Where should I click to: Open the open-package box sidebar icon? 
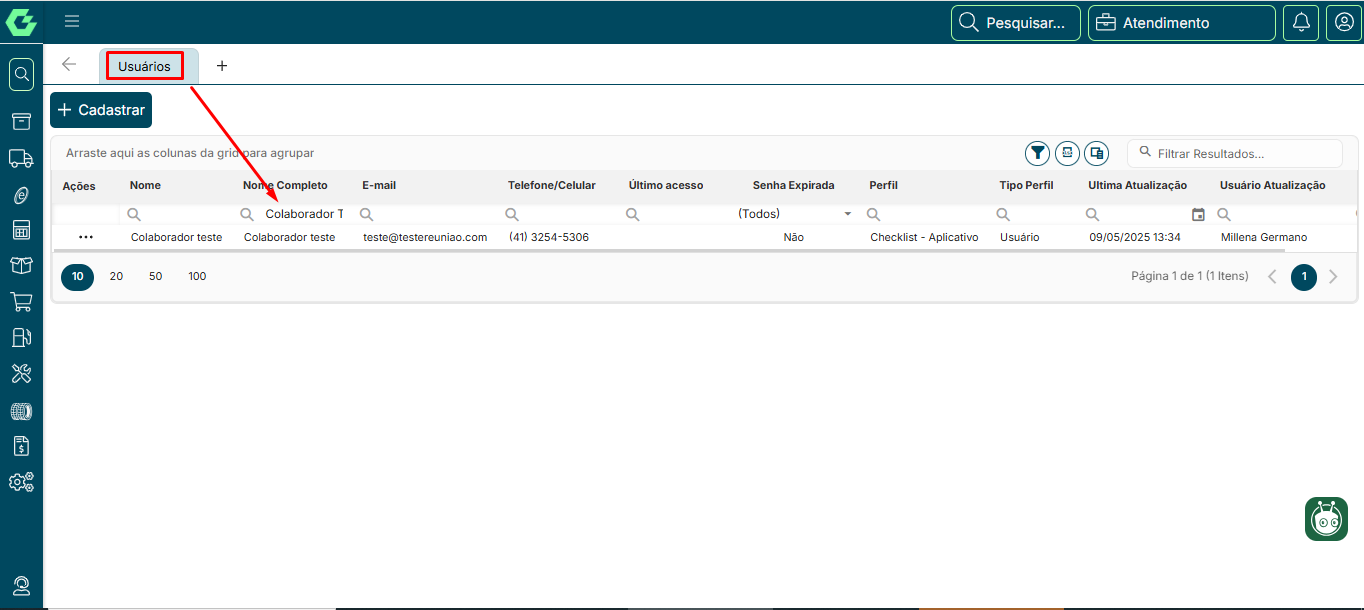tap(21, 265)
